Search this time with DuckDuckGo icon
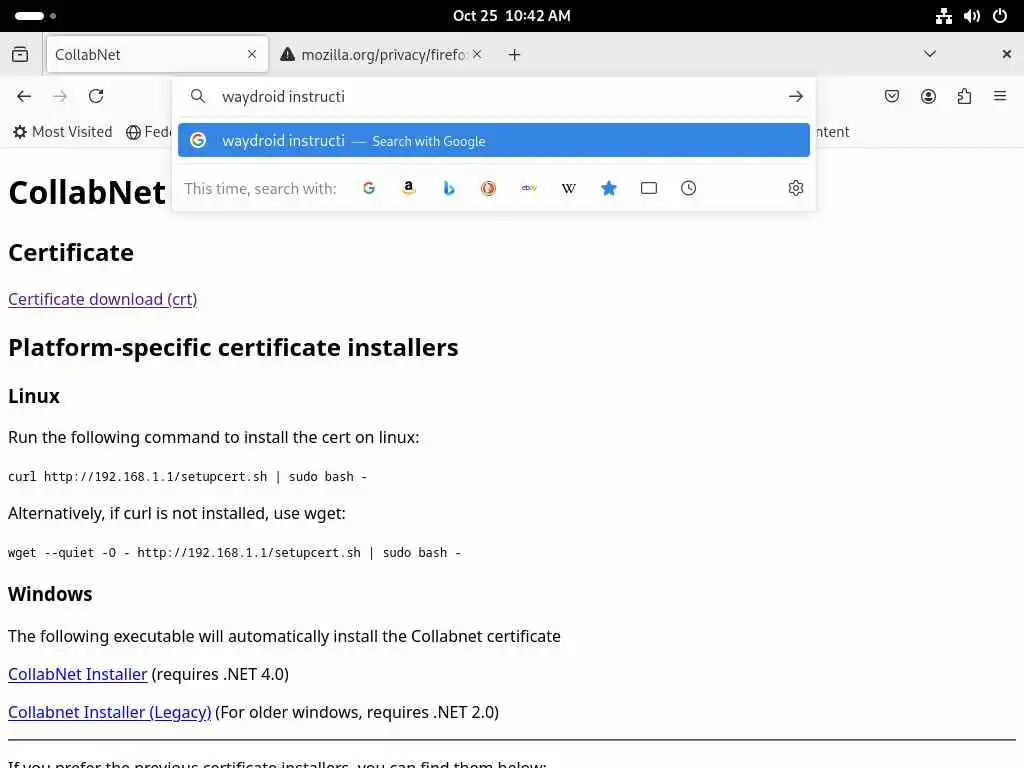Image resolution: width=1024 pixels, height=768 pixels. tap(488, 188)
